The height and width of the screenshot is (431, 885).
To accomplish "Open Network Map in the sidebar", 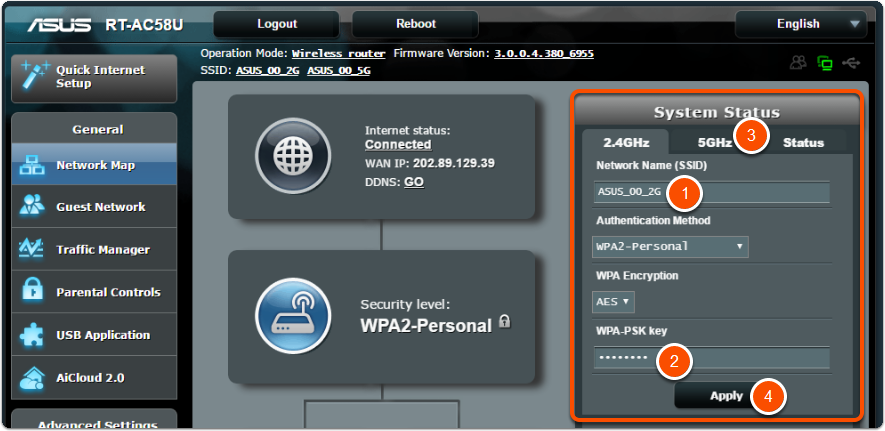I will coord(94,165).
